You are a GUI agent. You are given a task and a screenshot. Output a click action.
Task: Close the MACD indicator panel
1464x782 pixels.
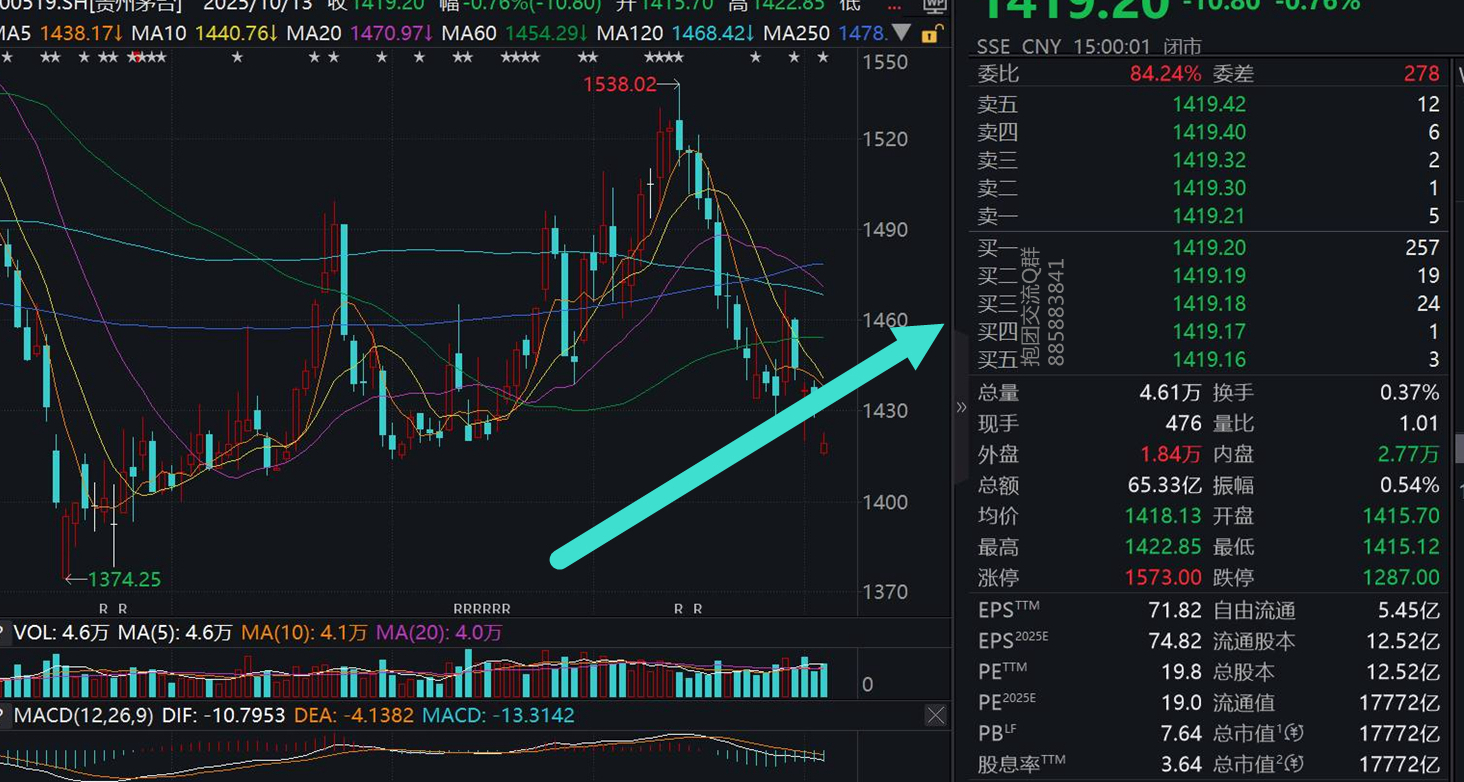pos(935,715)
